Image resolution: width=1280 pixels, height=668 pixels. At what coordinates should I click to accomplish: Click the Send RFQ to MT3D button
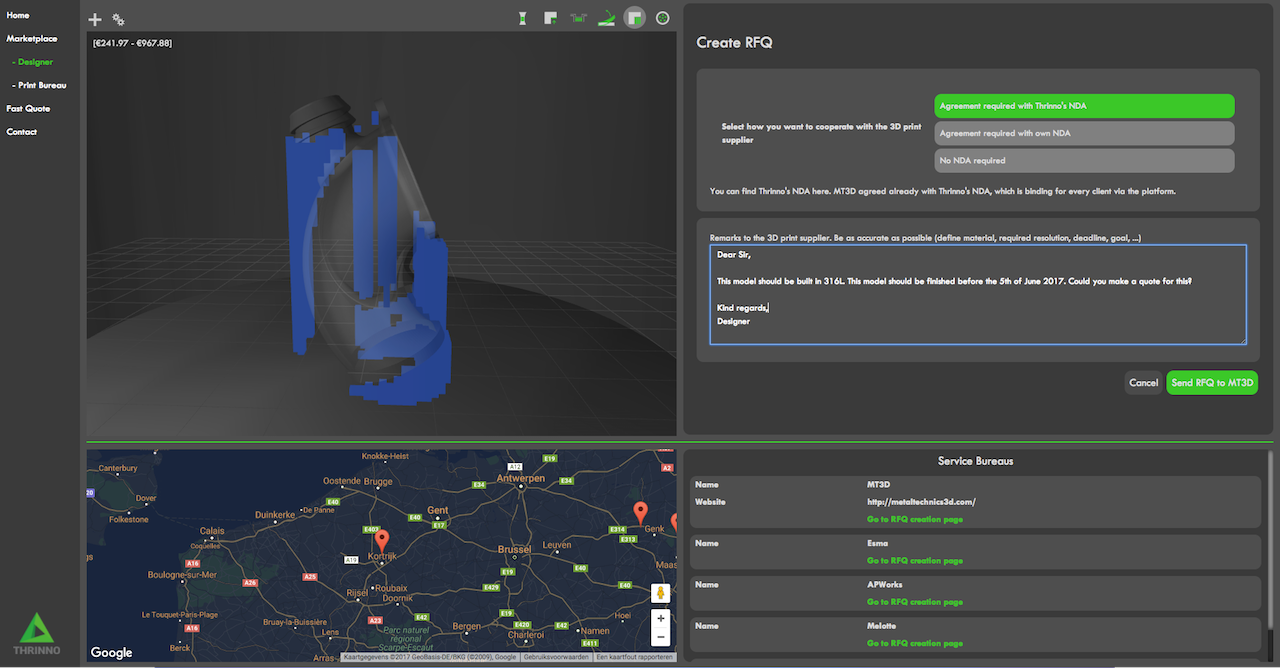(1212, 383)
